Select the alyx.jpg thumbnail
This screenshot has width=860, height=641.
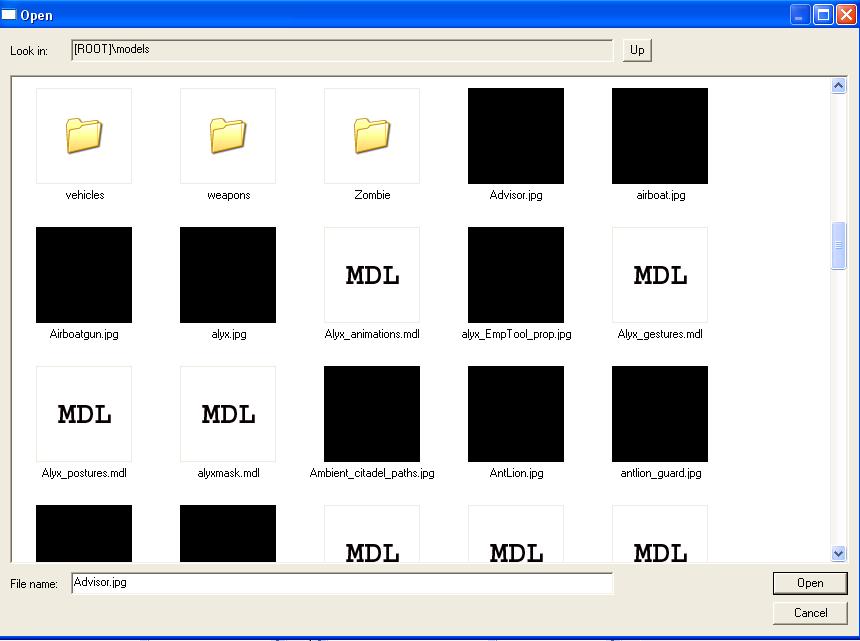(228, 275)
